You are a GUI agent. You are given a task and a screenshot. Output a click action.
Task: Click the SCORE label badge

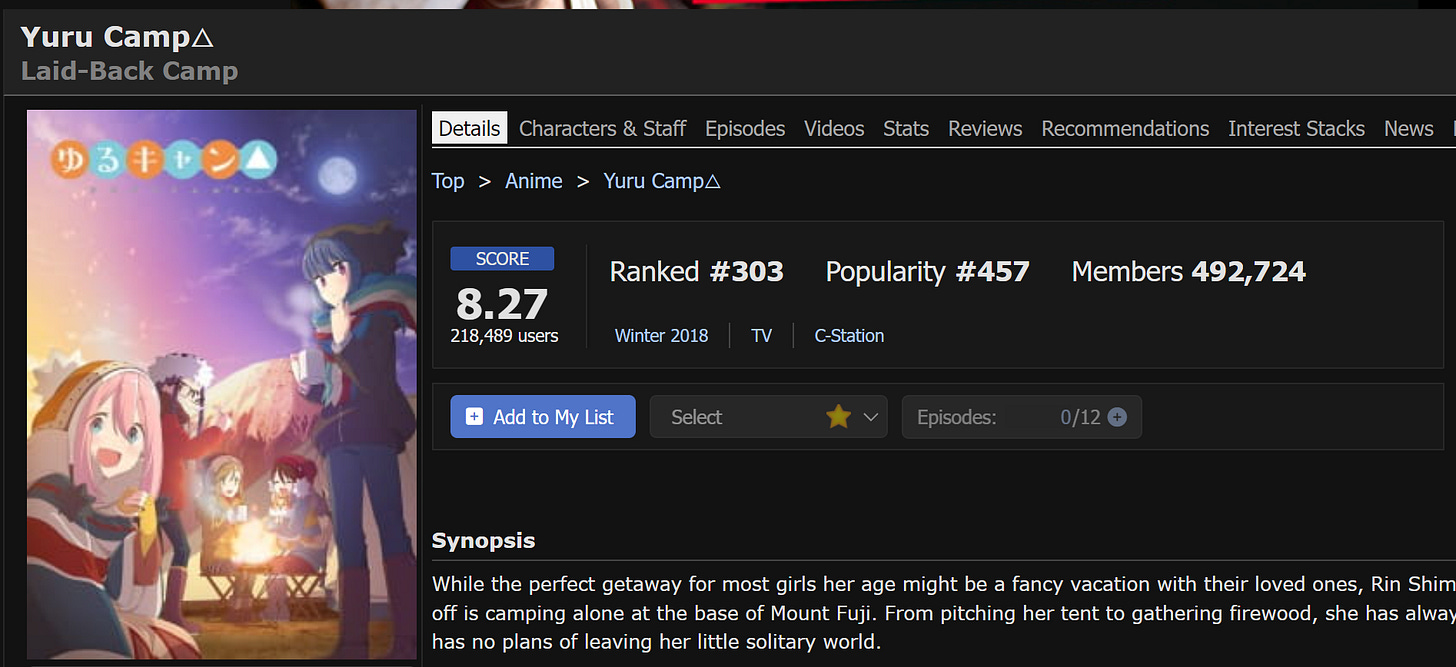502,259
